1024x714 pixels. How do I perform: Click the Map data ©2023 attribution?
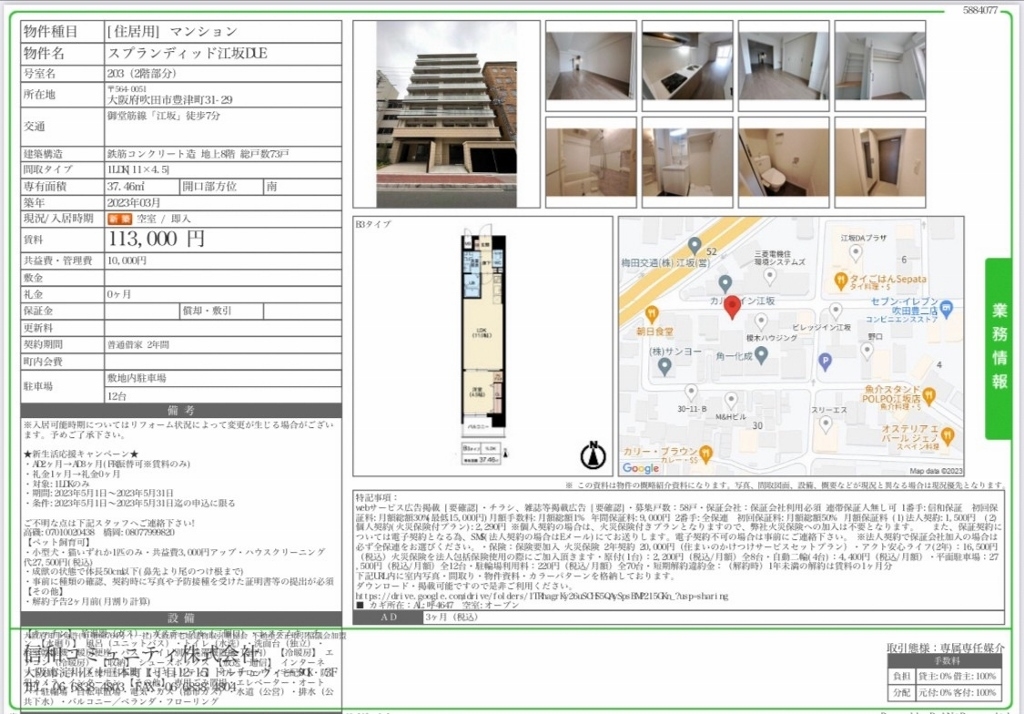pyautogui.click(x=935, y=471)
